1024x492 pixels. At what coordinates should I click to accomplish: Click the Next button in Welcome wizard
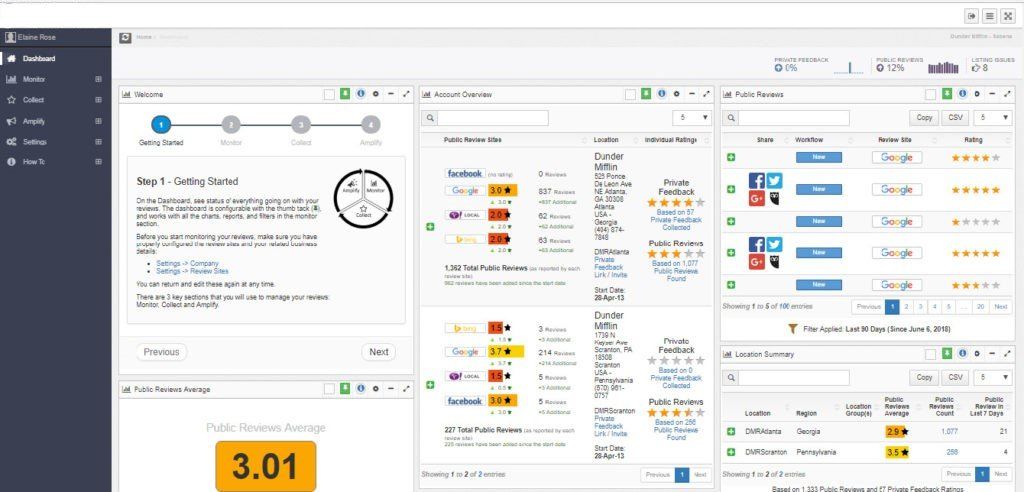[379, 352]
